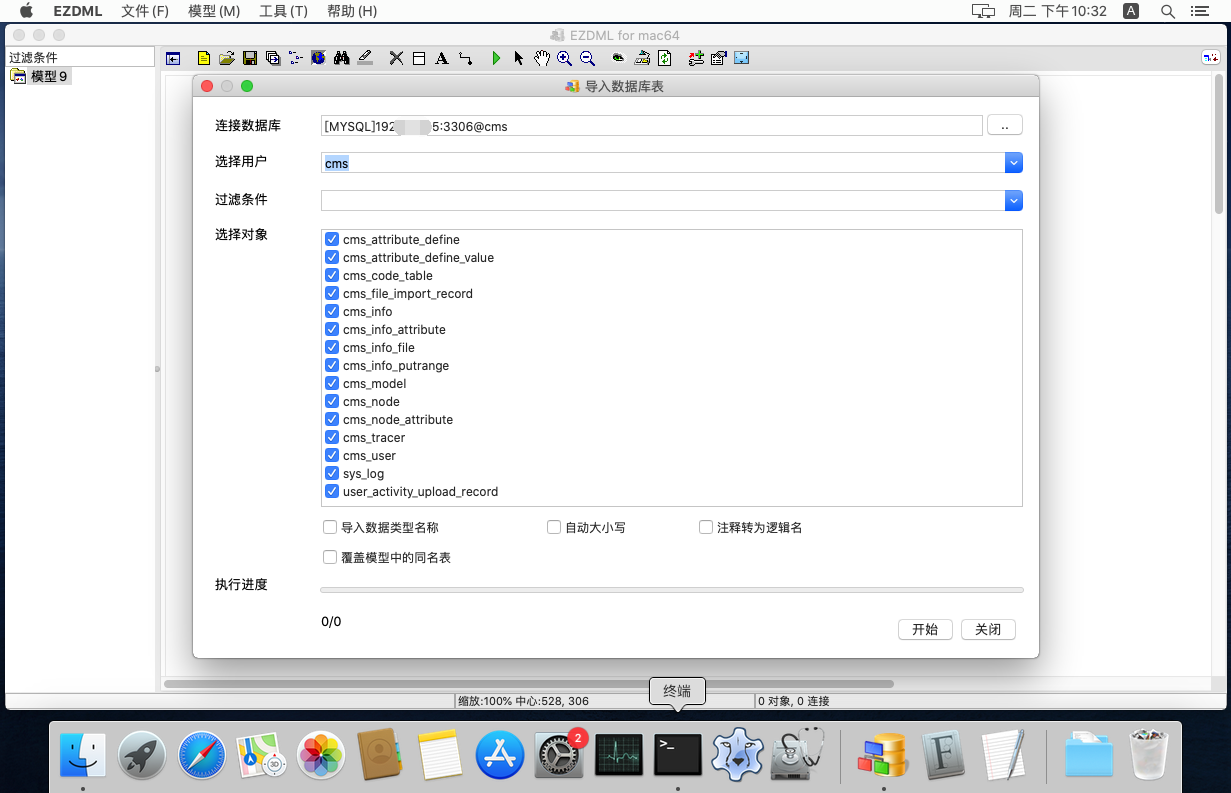The image size is (1231, 793).
Task: Enable 自动大小写 option
Action: click(554, 527)
